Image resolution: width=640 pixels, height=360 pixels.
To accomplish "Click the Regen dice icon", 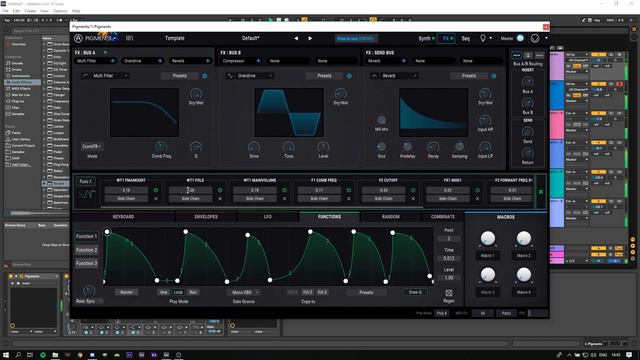I will click(449, 293).
